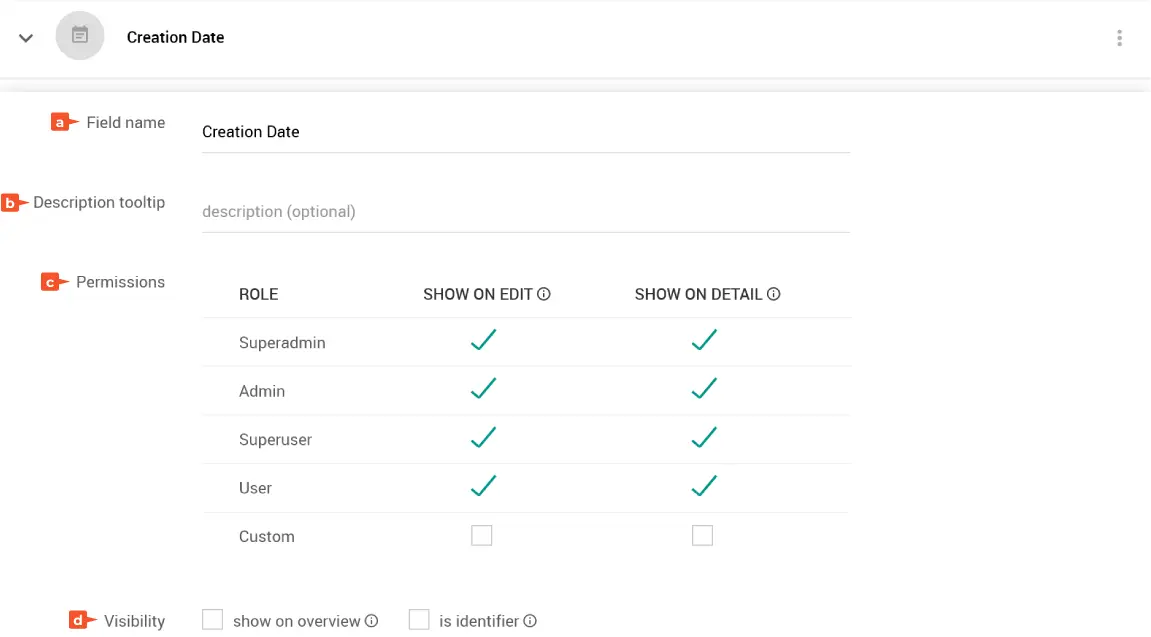1151x637 pixels.
Task: Click the Creation Date header title
Action: (x=175, y=38)
